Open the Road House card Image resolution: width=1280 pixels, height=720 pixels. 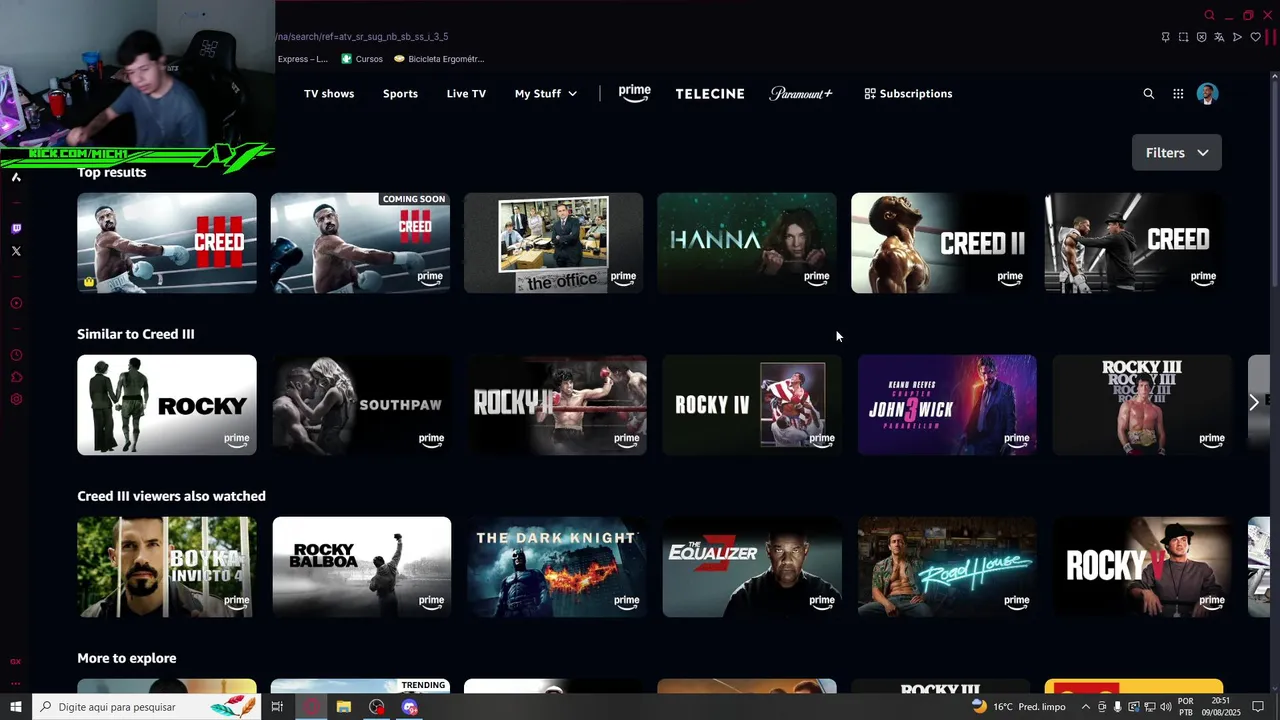947,567
